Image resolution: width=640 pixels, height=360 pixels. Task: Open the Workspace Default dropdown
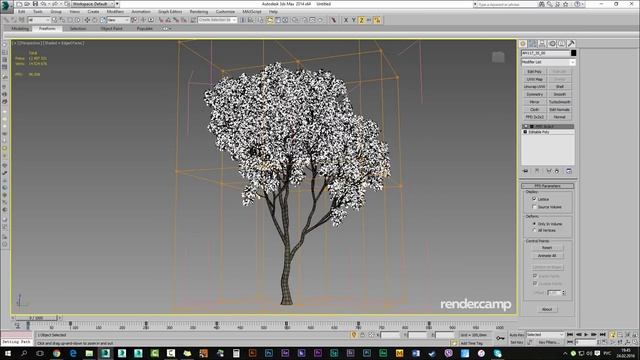pos(93,4)
